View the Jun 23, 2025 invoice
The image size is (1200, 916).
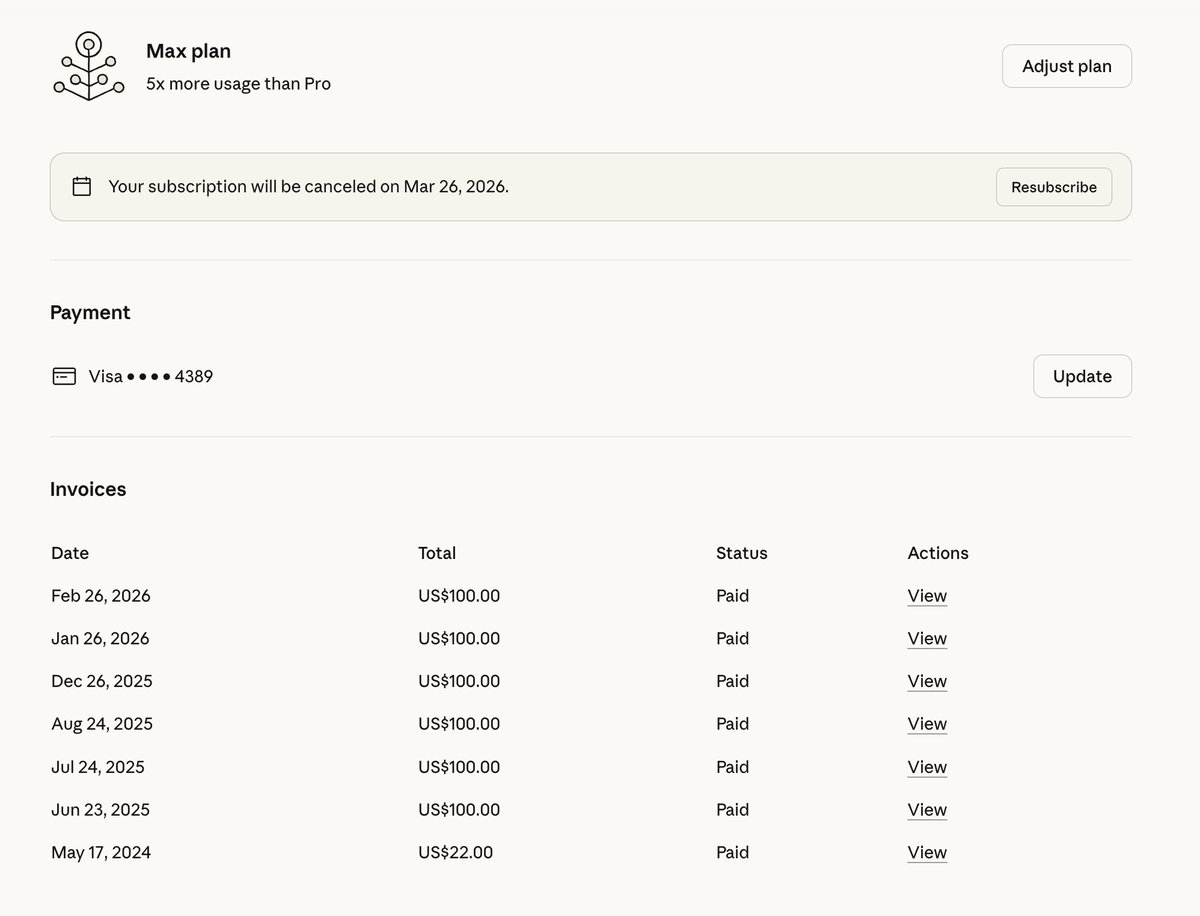click(x=927, y=810)
